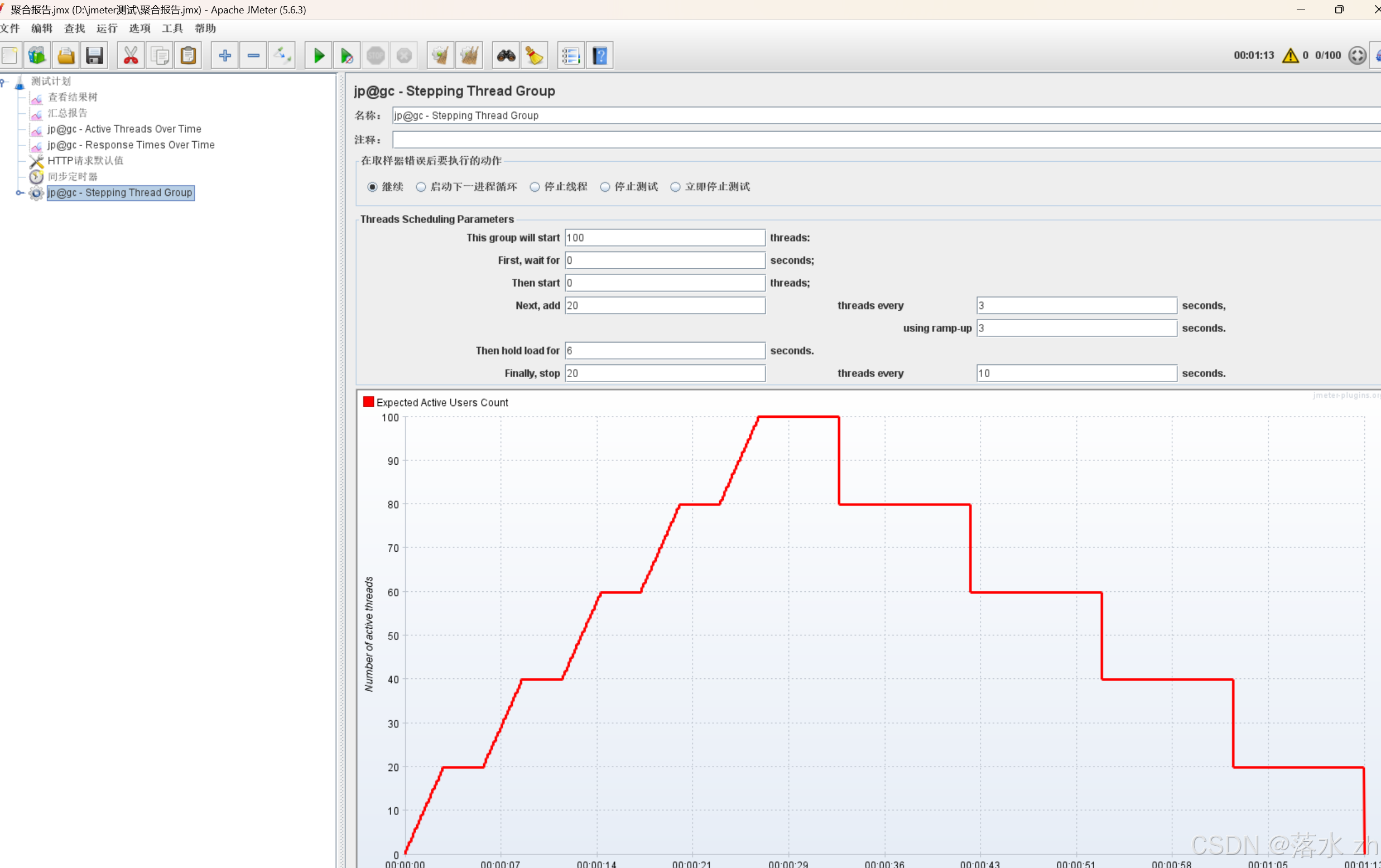Click the Toggle enable/disable icon

(282, 56)
